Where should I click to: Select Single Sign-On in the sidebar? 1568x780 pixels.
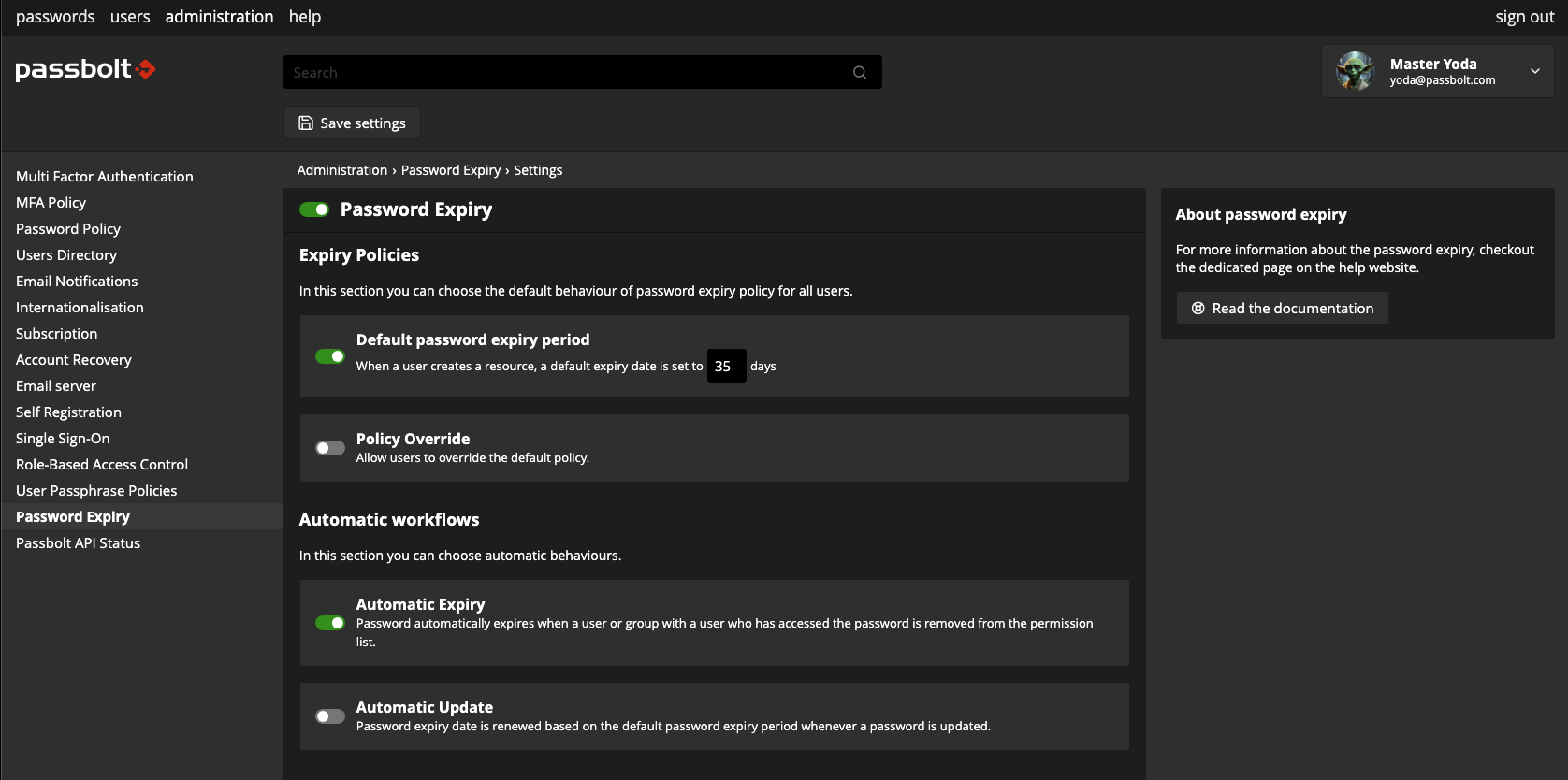[x=63, y=438]
